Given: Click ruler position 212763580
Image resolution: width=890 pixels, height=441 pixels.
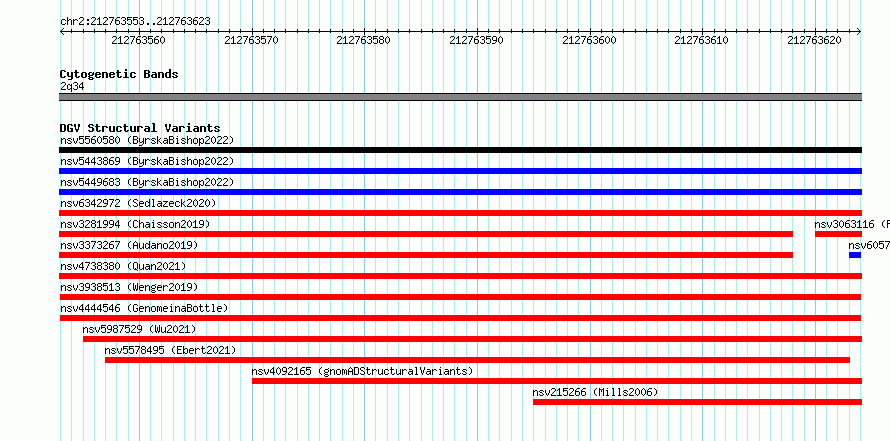Looking at the screenshot, I should point(364,40).
